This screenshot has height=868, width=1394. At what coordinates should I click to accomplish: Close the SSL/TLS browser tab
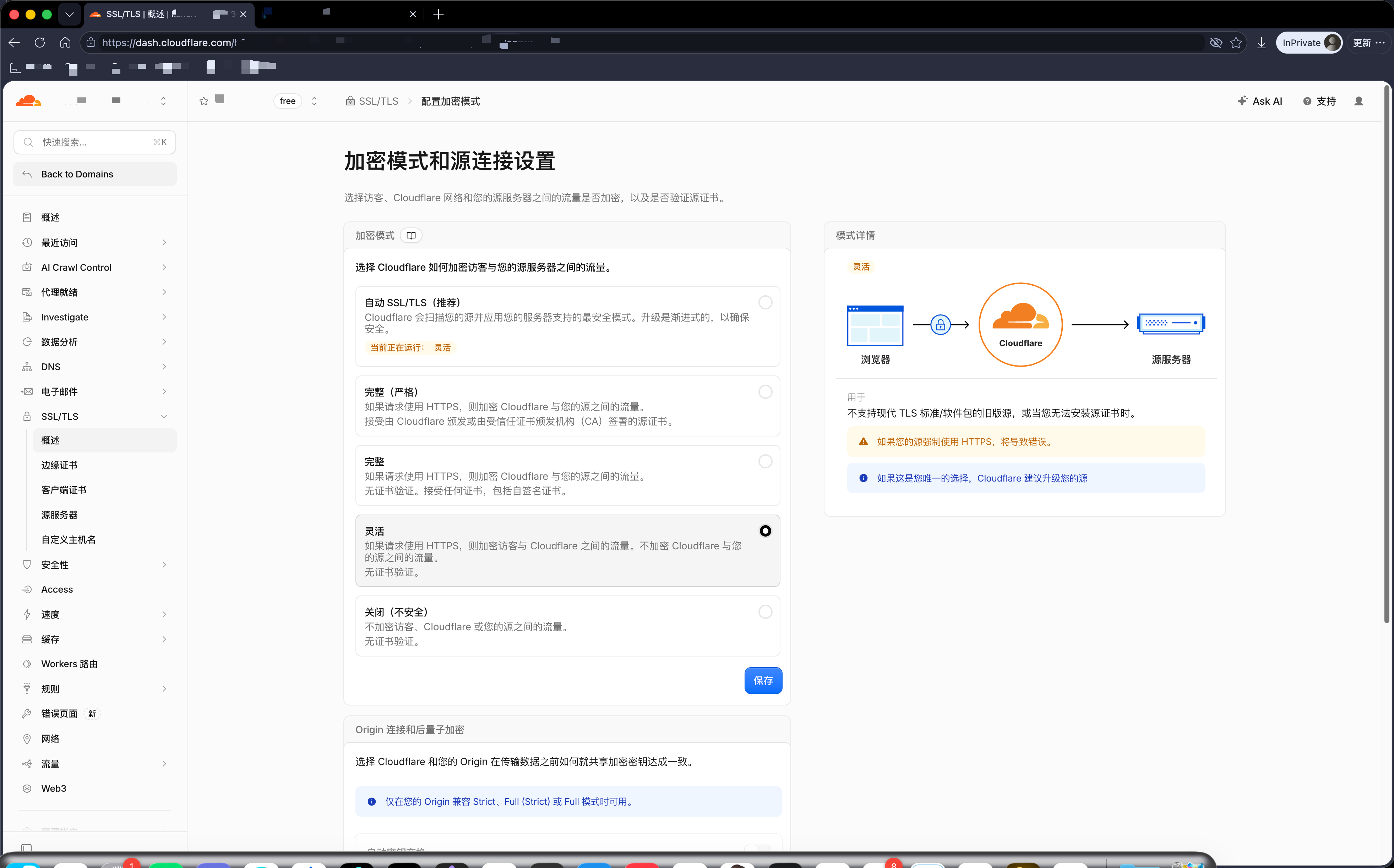pos(244,14)
